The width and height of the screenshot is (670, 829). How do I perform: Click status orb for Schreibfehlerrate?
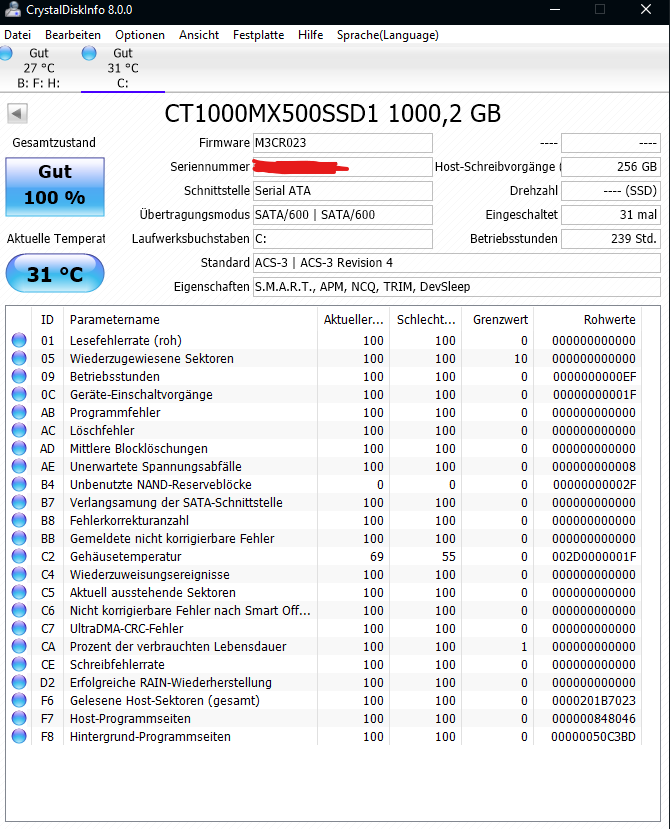(x=19, y=664)
